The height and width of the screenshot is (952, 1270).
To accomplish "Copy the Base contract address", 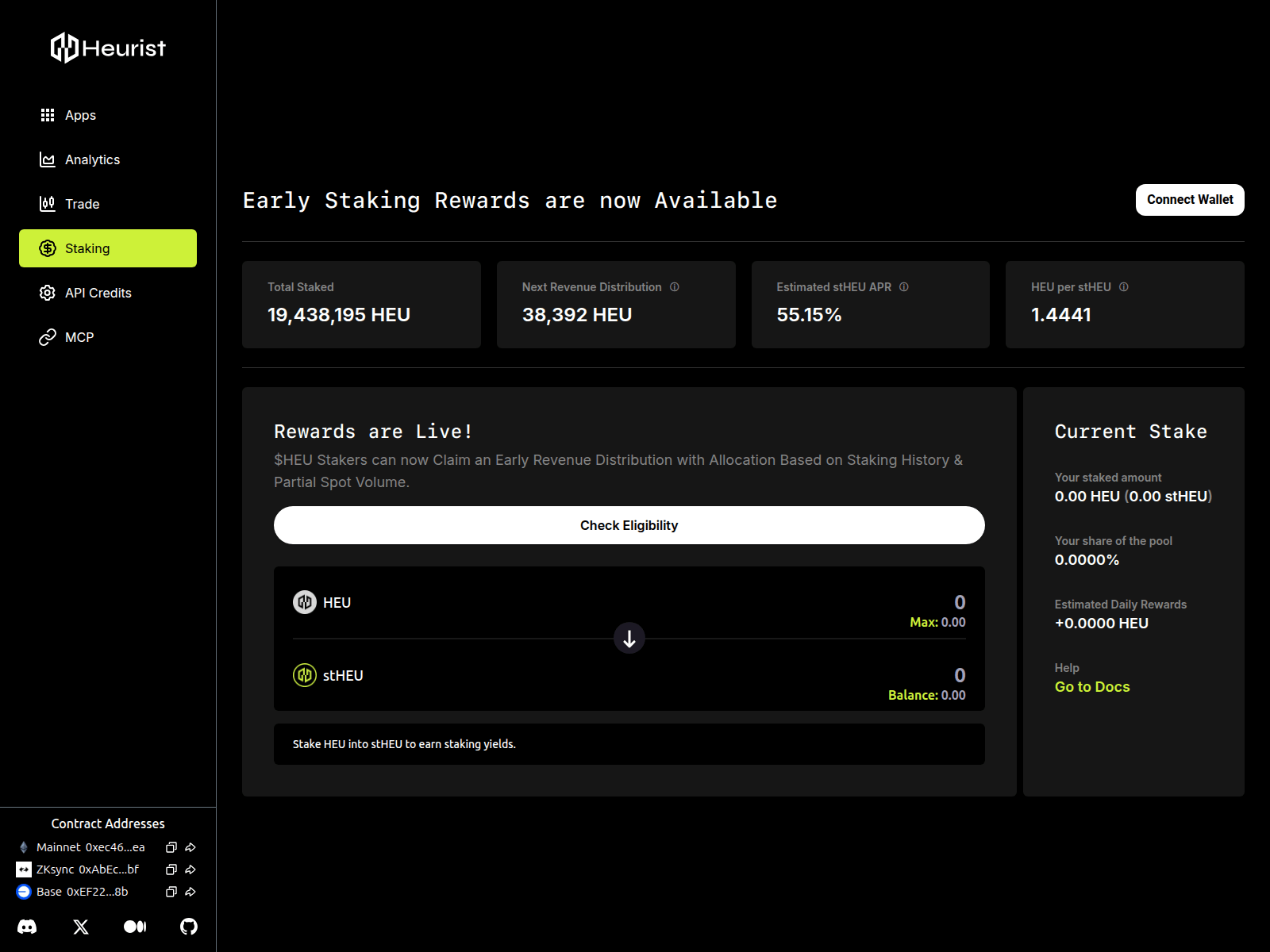I will (171, 892).
